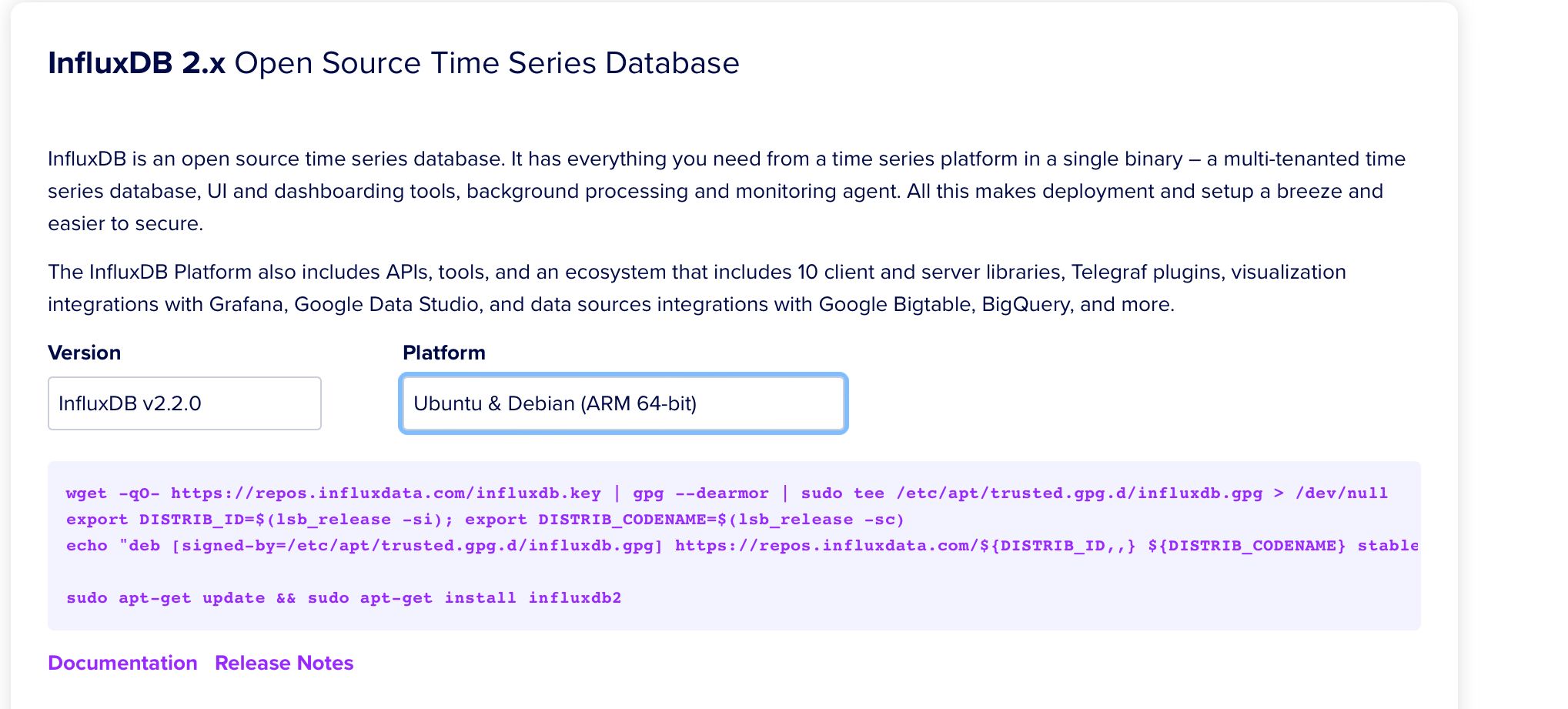Expand the Platform dropdown for Ubuntu & Debian
This screenshot has height=709, width=1568.
pos(623,403)
